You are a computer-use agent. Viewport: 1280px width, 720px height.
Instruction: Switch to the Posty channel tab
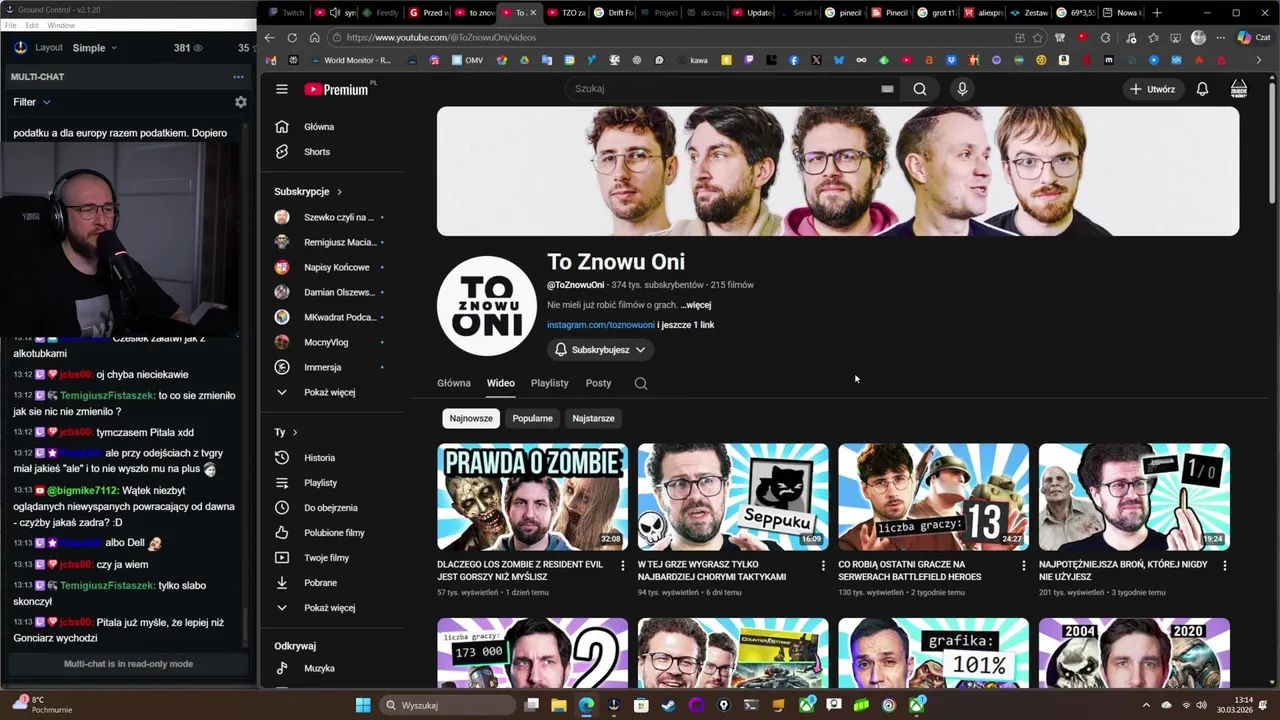click(x=598, y=383)
